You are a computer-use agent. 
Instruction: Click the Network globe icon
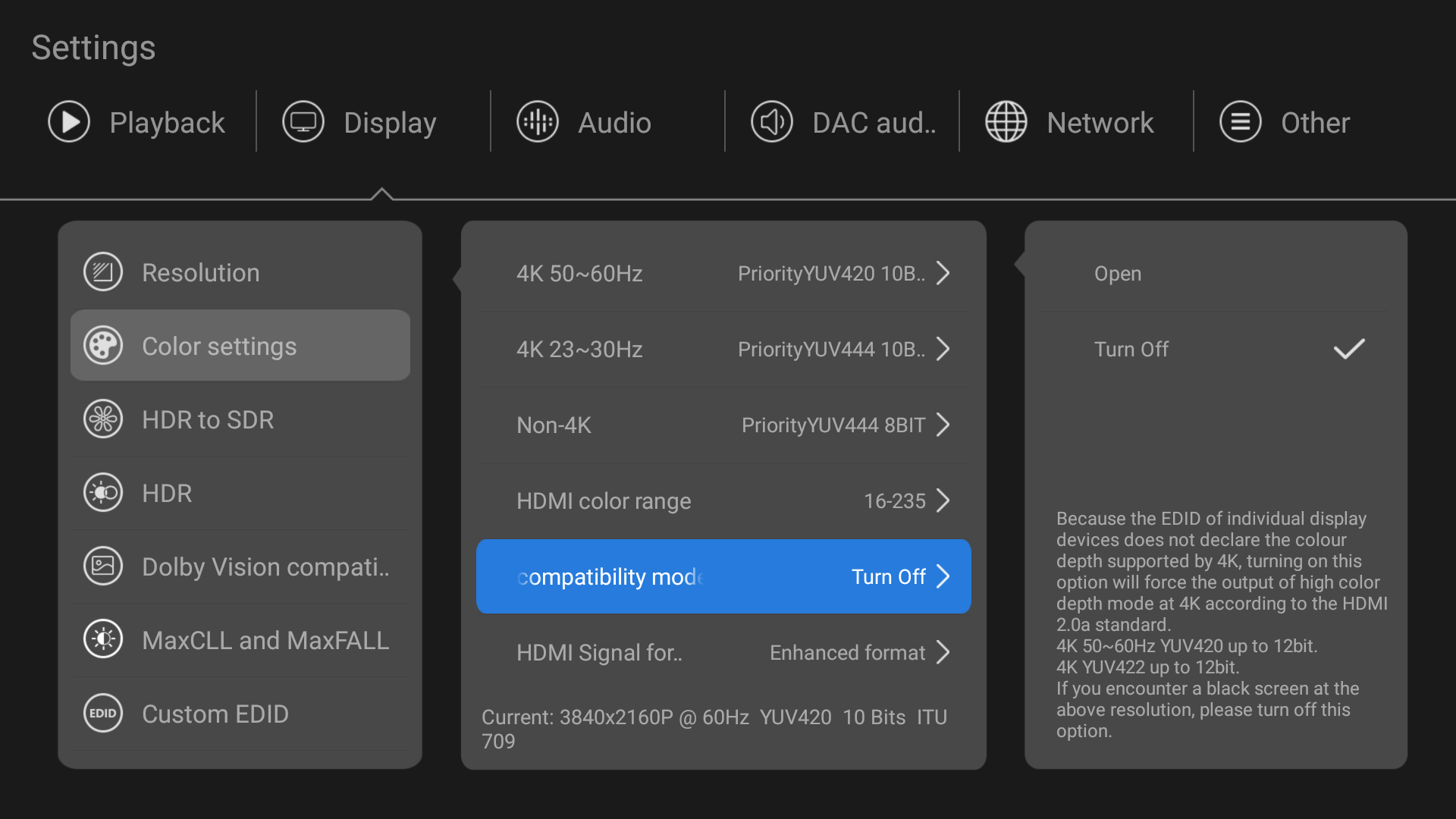point(1006,122)
